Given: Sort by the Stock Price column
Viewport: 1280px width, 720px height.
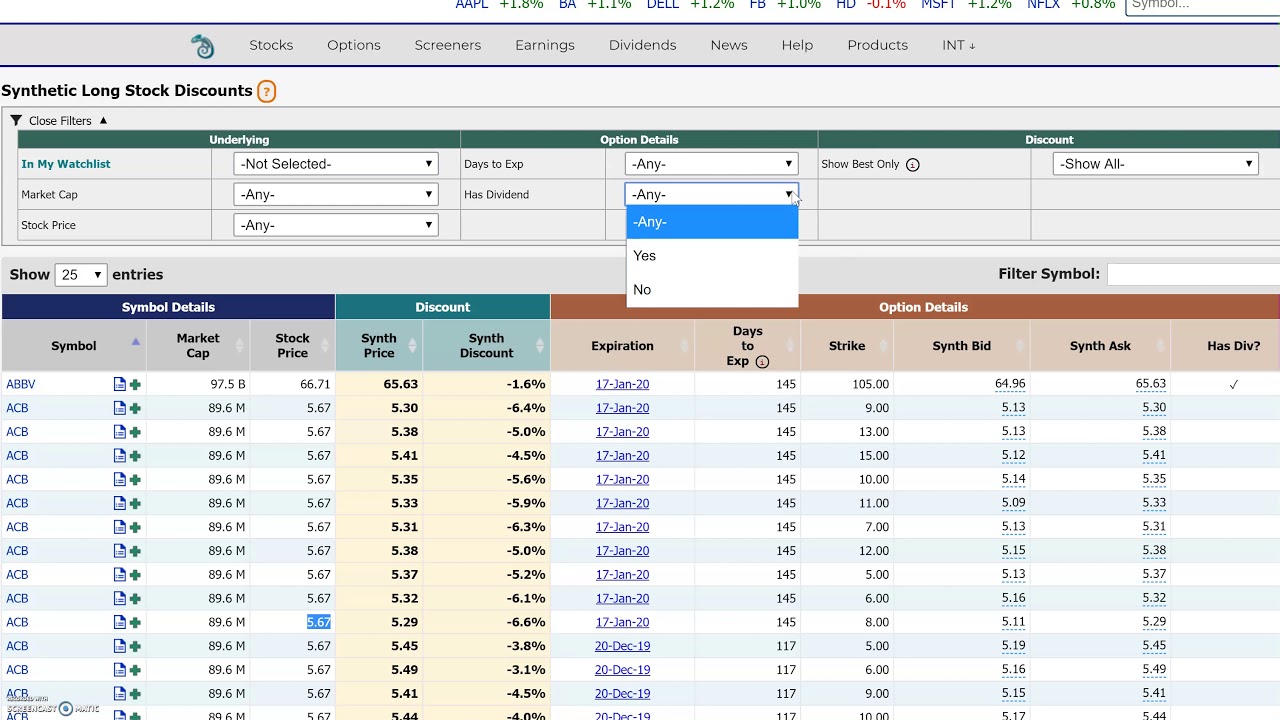Looking at the screenshot, I should click(x=292, y=346).
